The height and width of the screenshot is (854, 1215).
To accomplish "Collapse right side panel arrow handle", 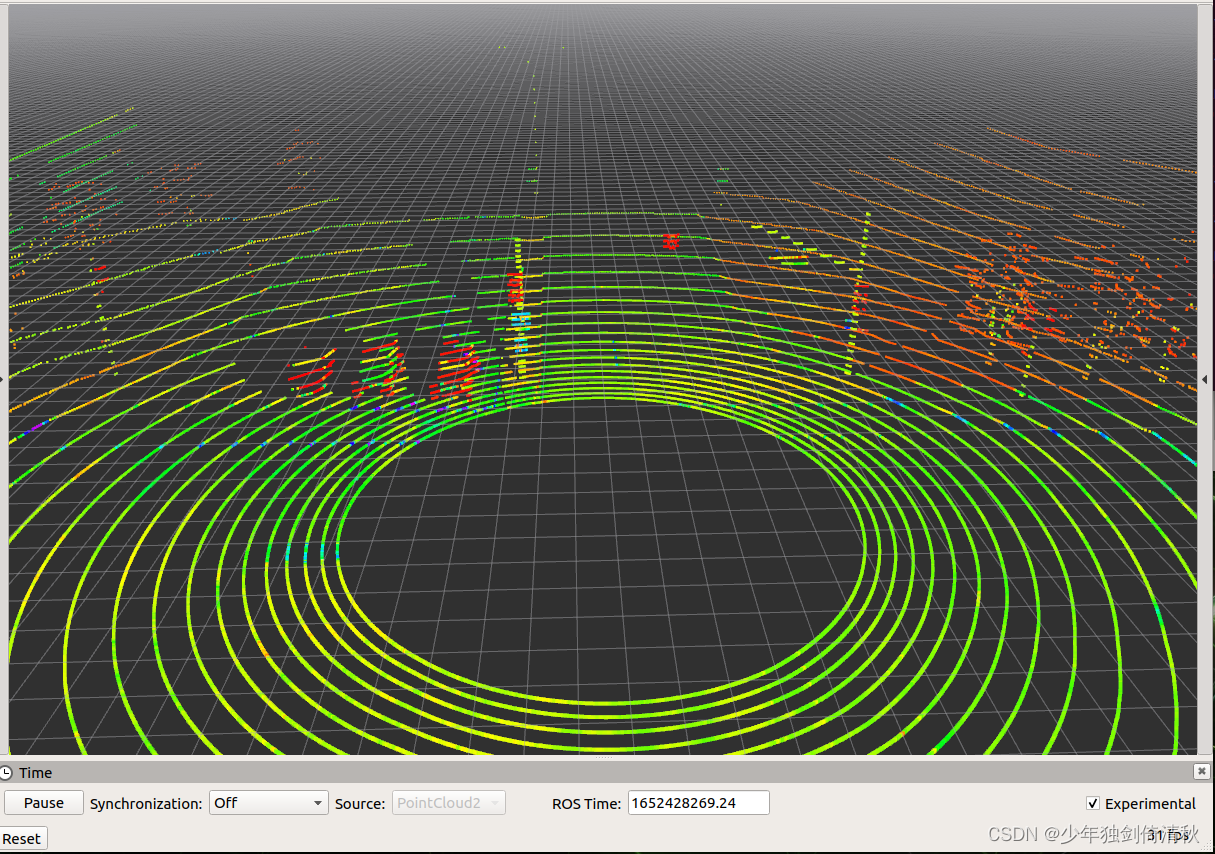I will tap(1204, 379).
